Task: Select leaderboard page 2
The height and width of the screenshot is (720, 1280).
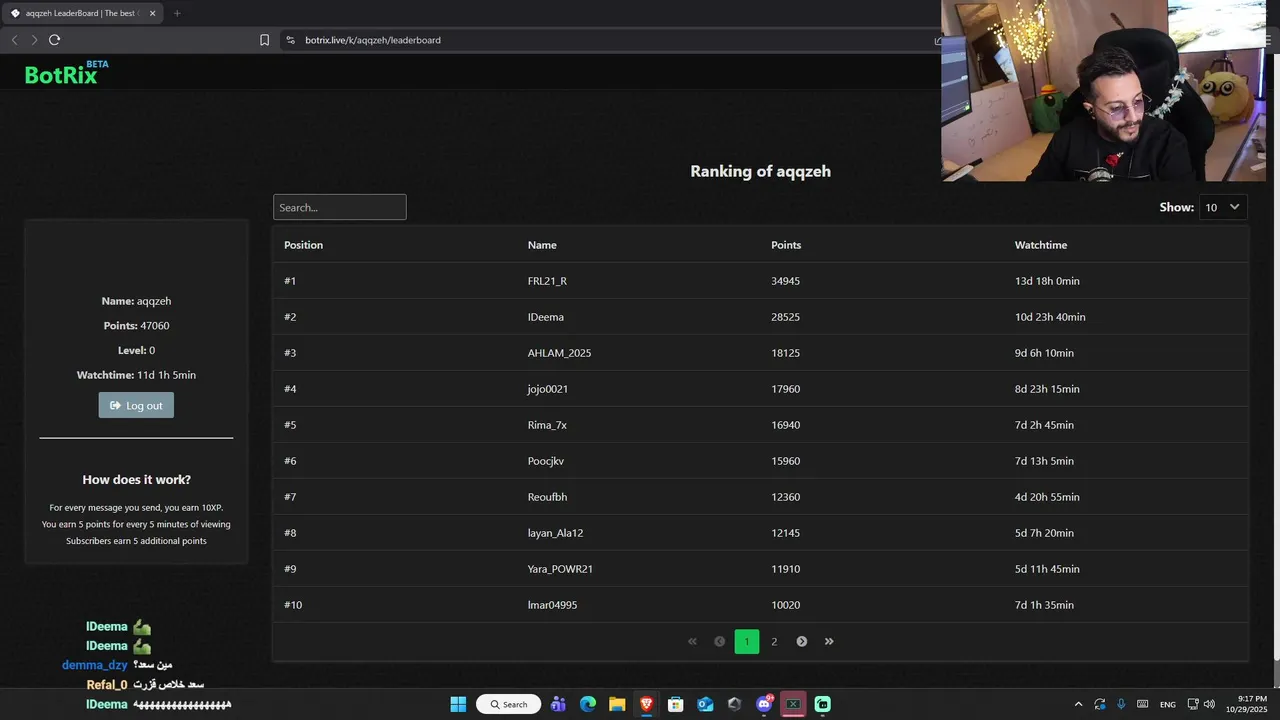Action: [774, 641]
